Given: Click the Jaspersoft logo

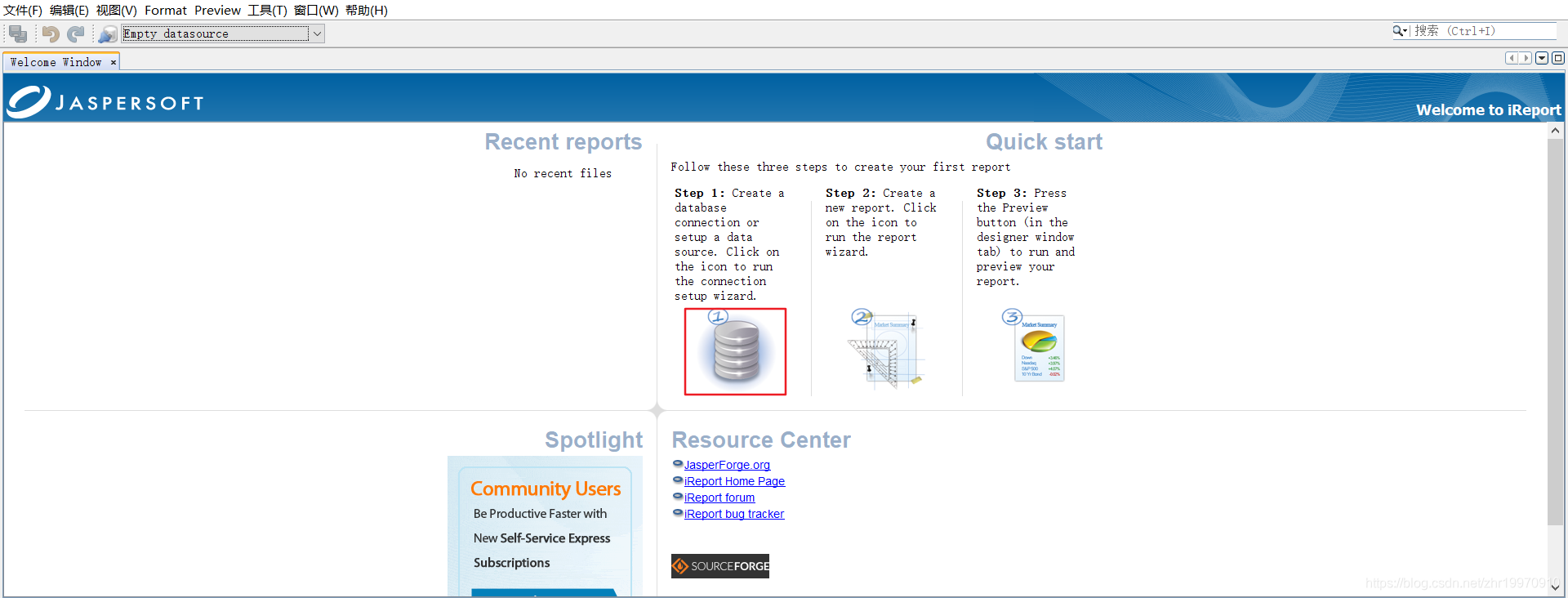Looking at the screenshot, I should 106,102.
